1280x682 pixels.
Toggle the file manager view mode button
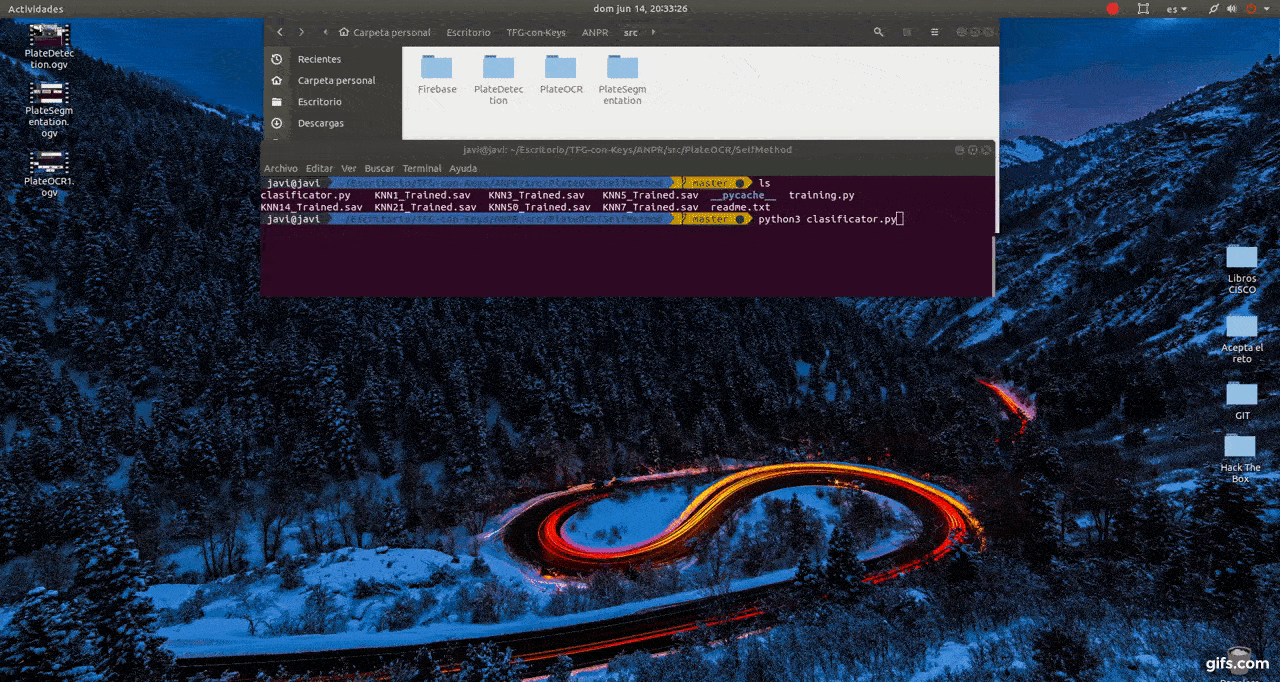(x=908, y=32)
